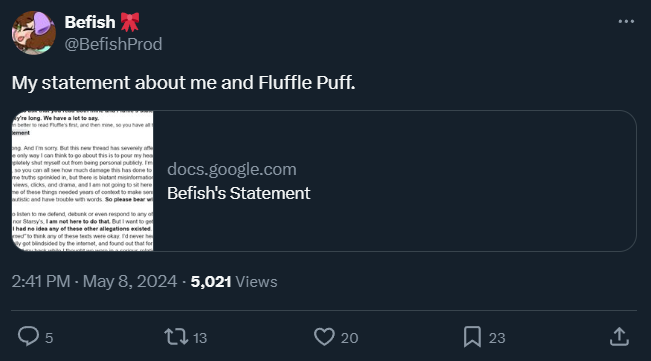Bookmark the tweet with the bookmark icon
The image size is (651, 361).
472,337
